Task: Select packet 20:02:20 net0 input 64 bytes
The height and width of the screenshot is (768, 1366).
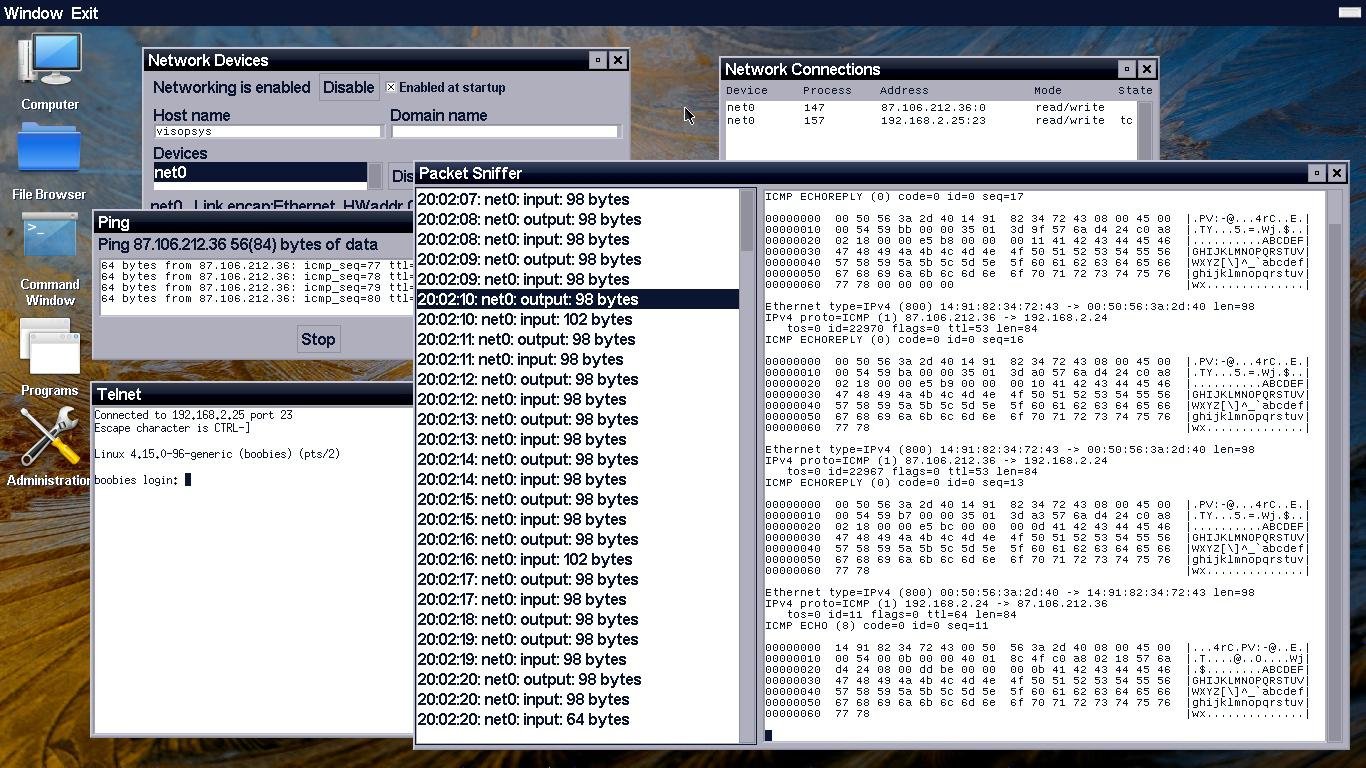Action: [x=578, y=719]
